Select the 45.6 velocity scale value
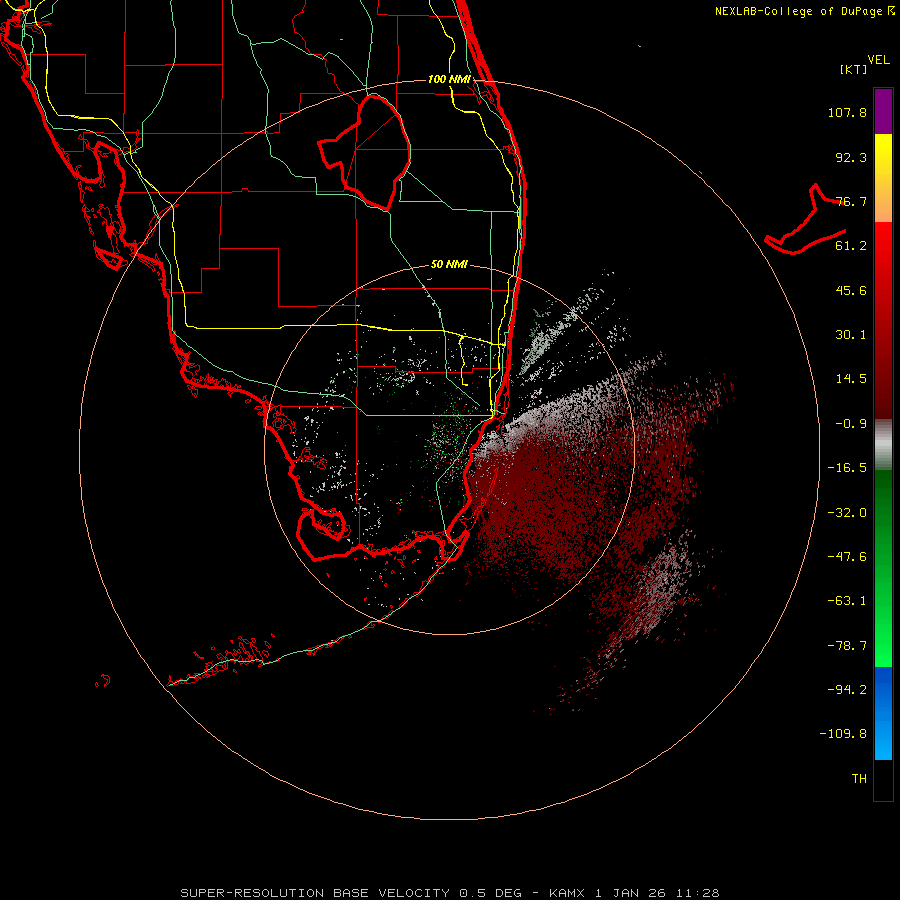This screenshot has width=900, height=900. 851,290
